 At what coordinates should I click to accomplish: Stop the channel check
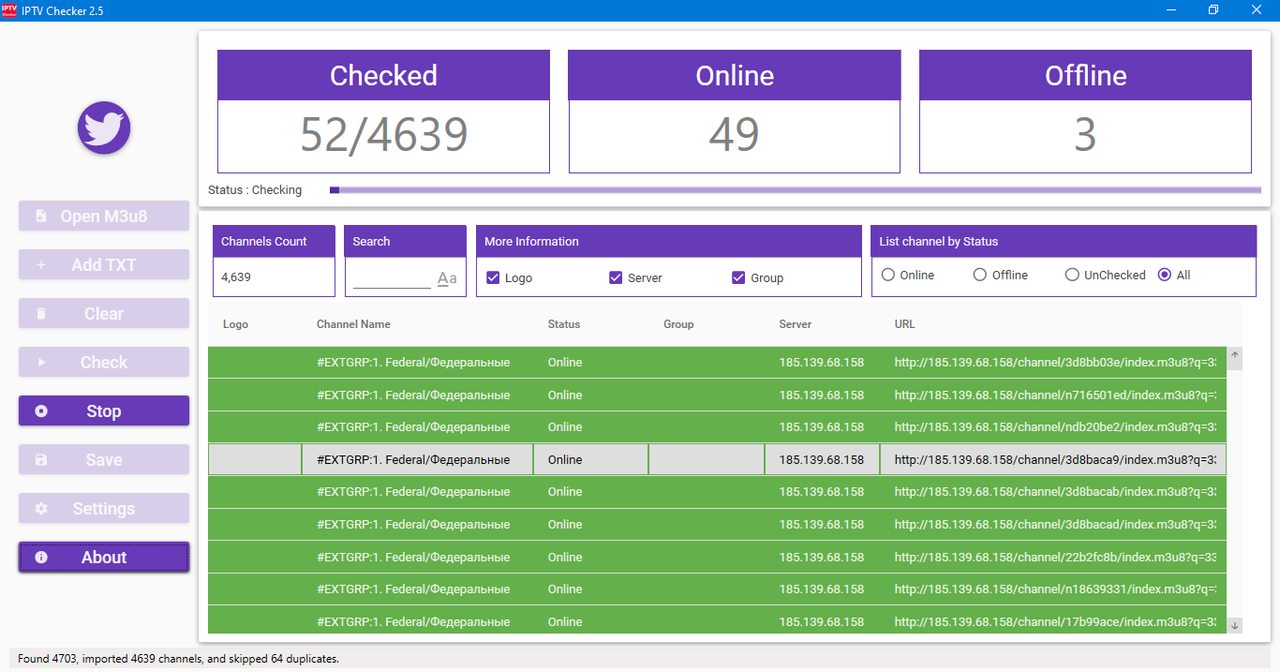(104, 411)
